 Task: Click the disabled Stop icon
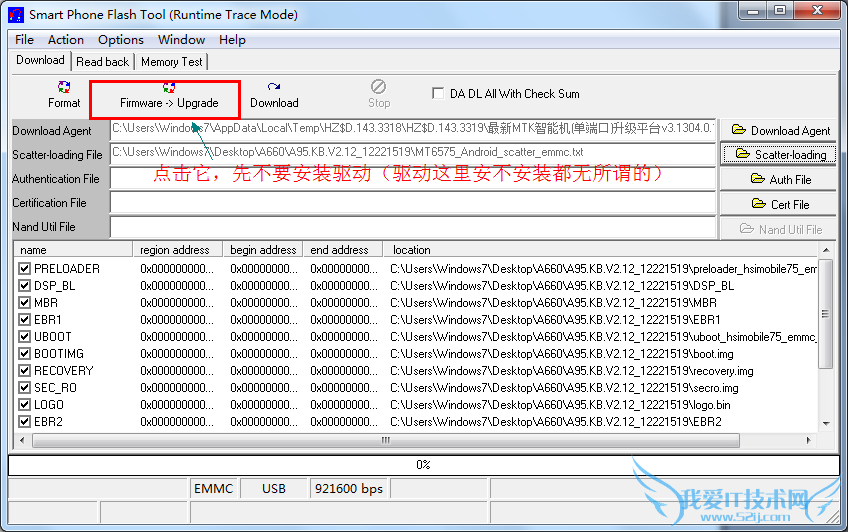(x=379, y=87)
